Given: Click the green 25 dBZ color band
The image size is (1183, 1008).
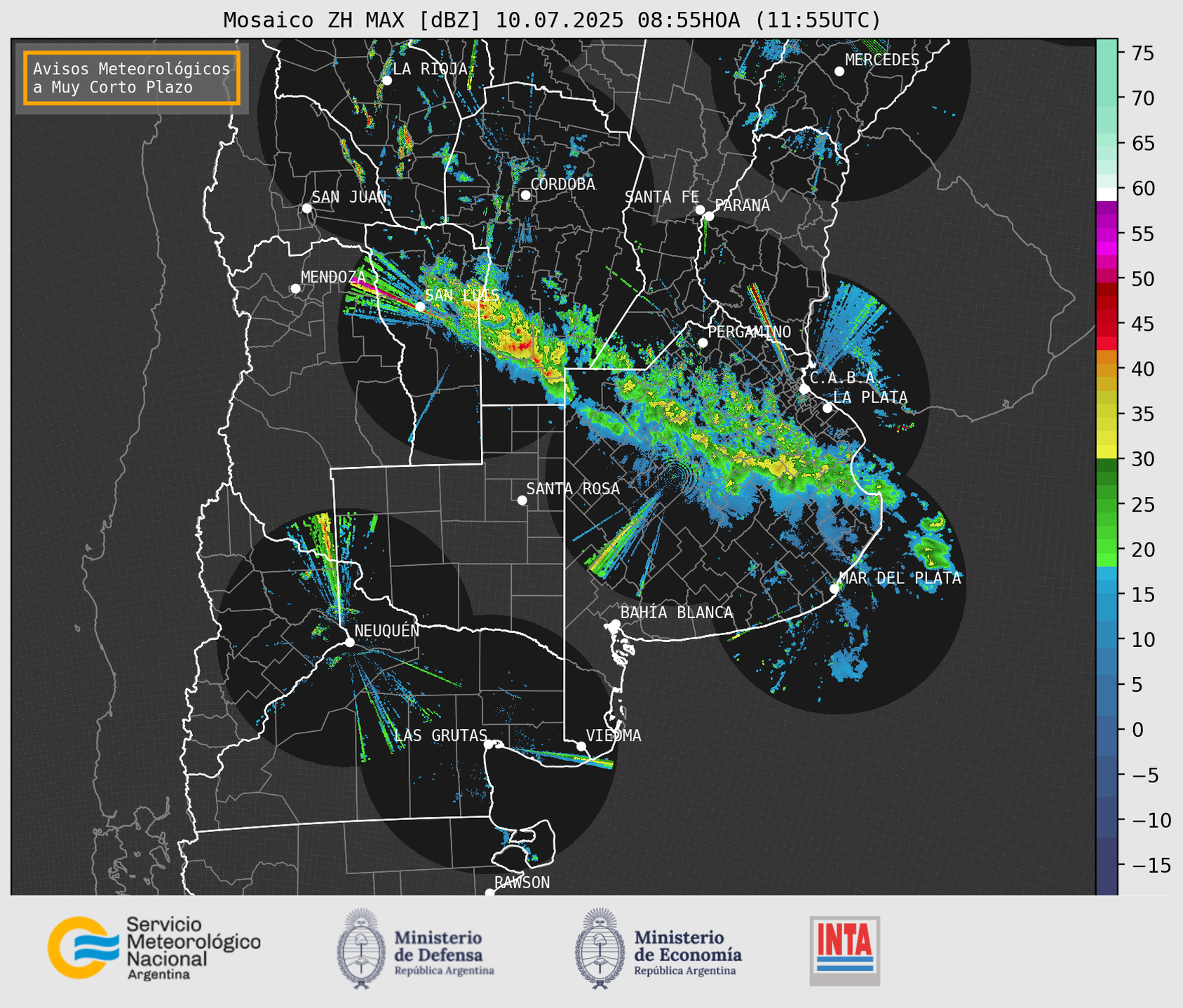Looking at the screenshot, I should [1107, 505].
